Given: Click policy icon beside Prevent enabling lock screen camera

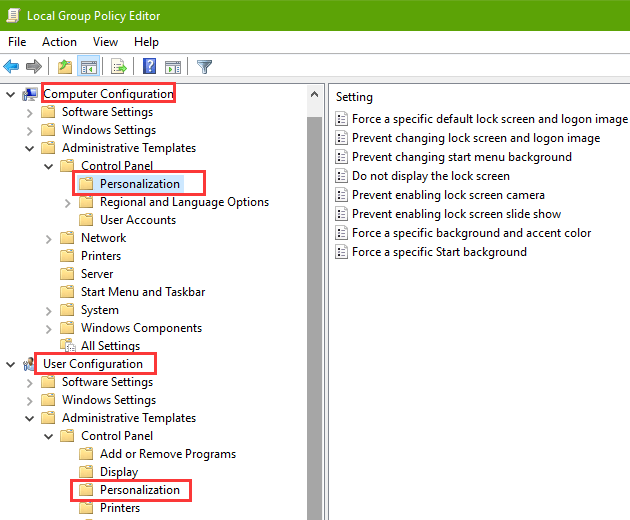Looking at the screenshot, I should [342, 195].
